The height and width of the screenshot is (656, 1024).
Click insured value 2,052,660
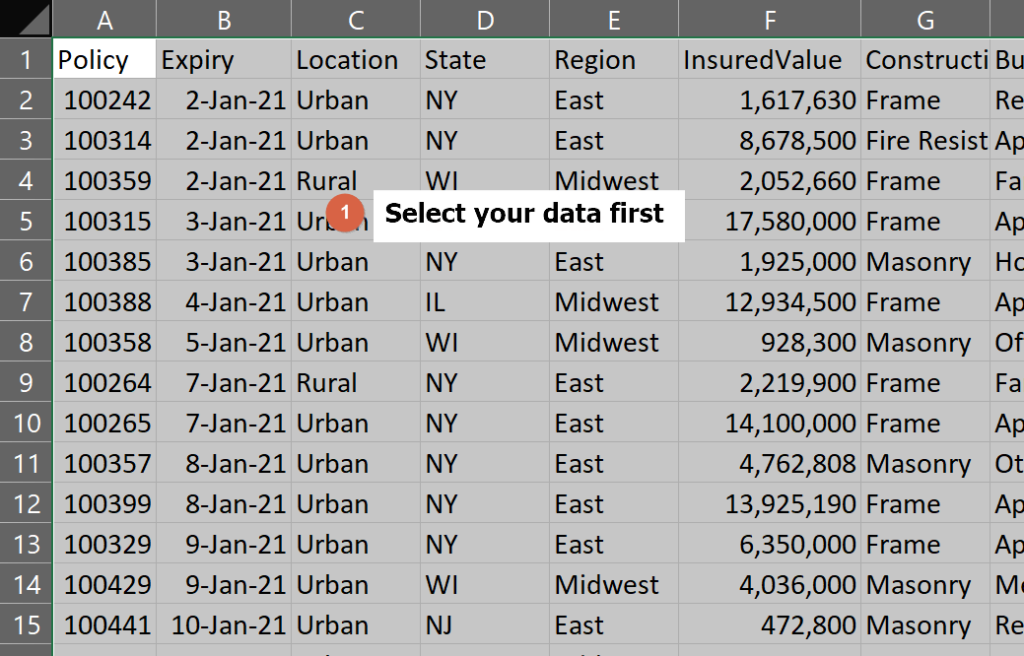coord(769,180)
